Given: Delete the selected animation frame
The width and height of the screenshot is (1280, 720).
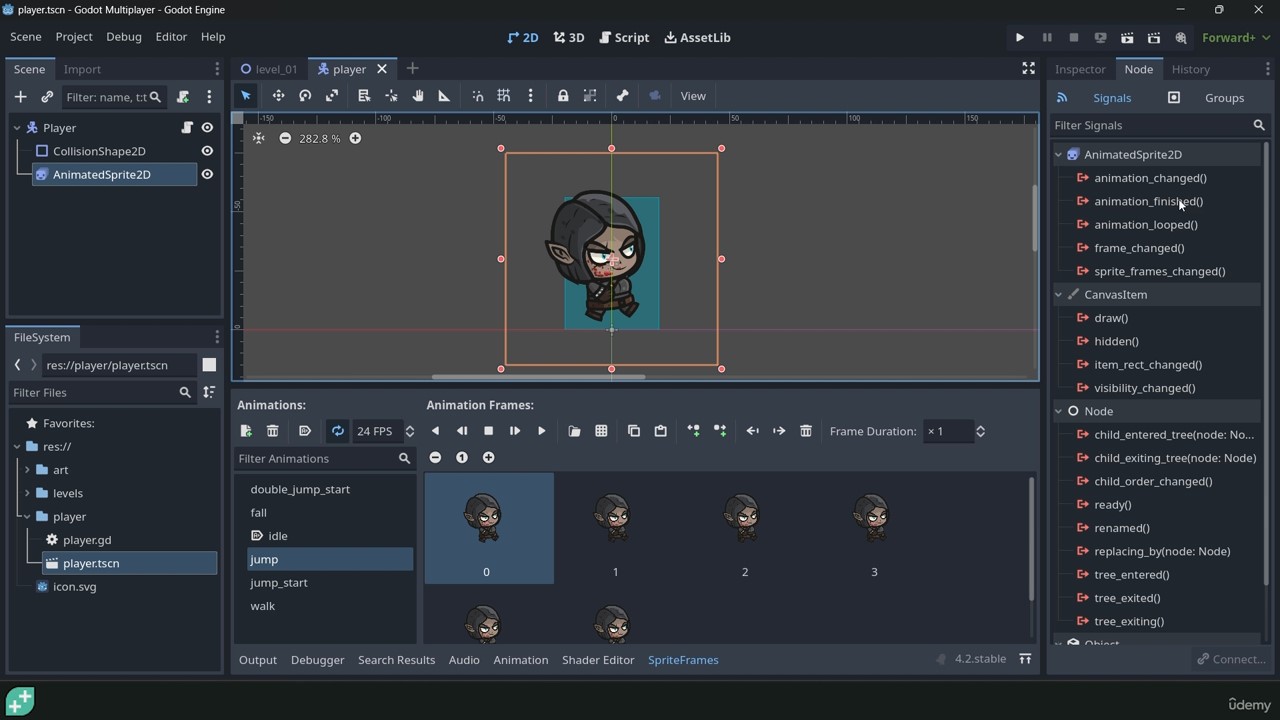Looking at the screenshot, I should pos(806,431).
